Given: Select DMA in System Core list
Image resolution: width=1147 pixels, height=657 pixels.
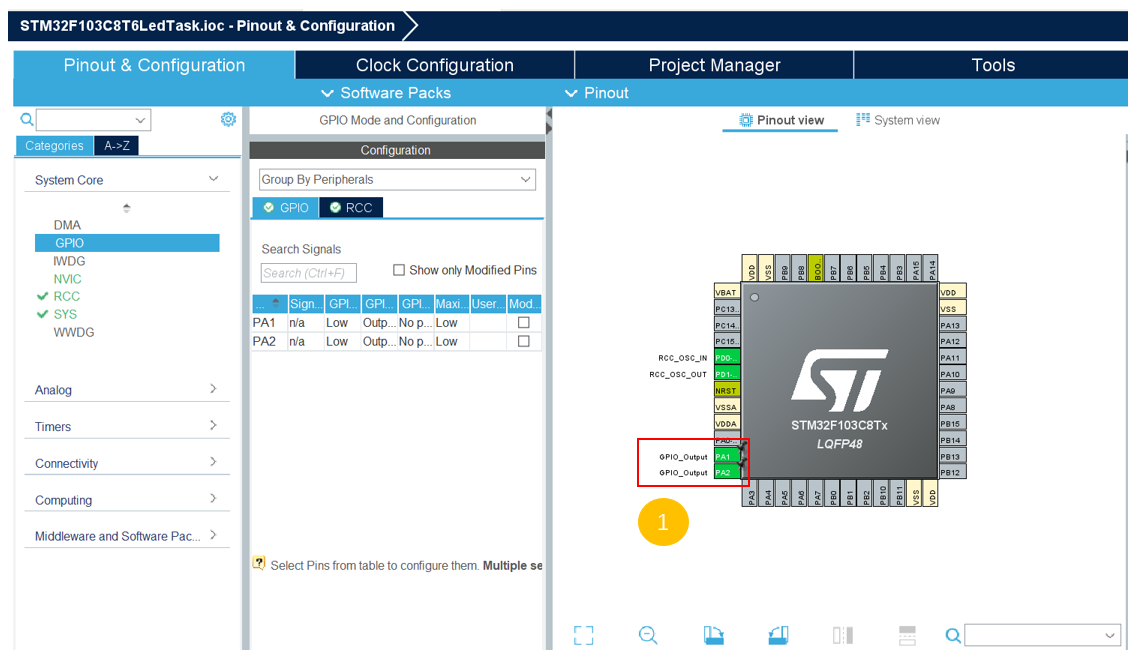Looking at the screenshot, I should click(67, 225).
